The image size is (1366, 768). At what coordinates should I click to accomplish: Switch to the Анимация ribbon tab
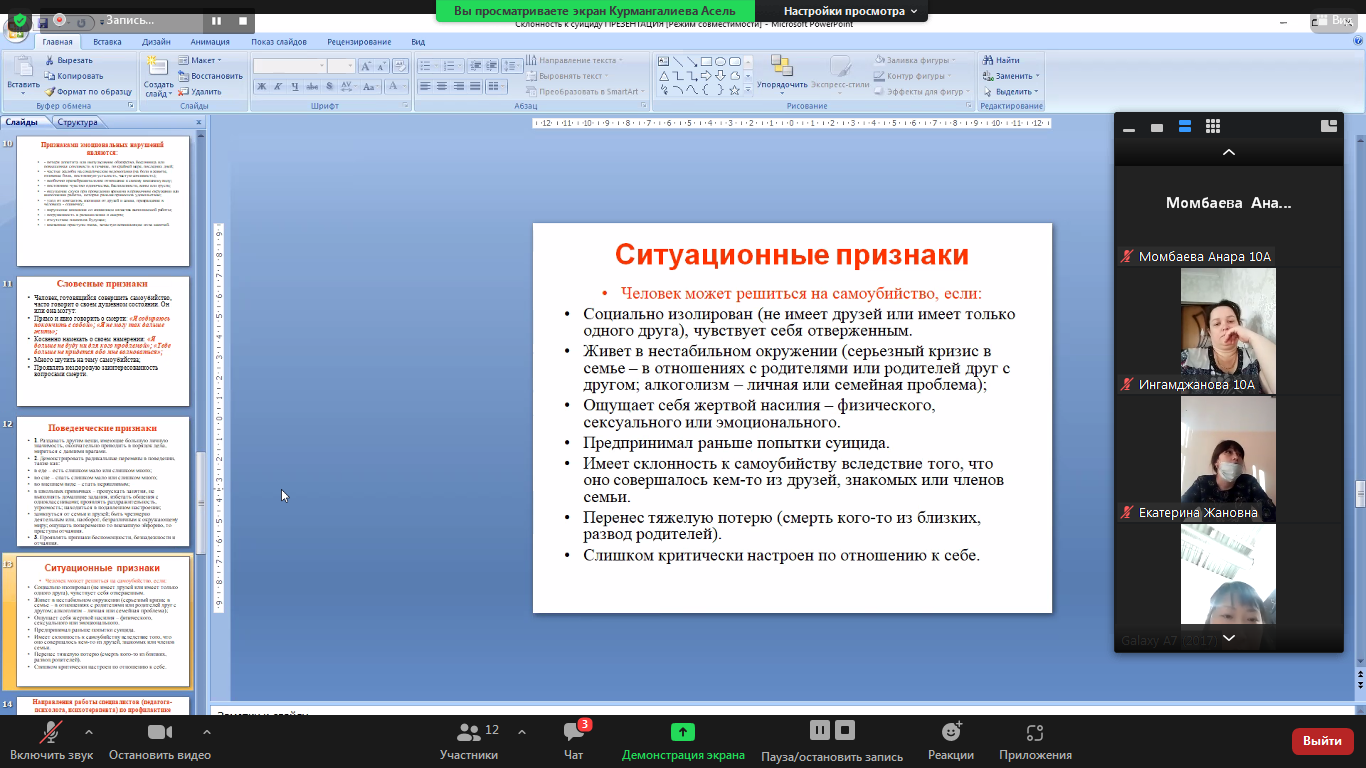(210, 42)
